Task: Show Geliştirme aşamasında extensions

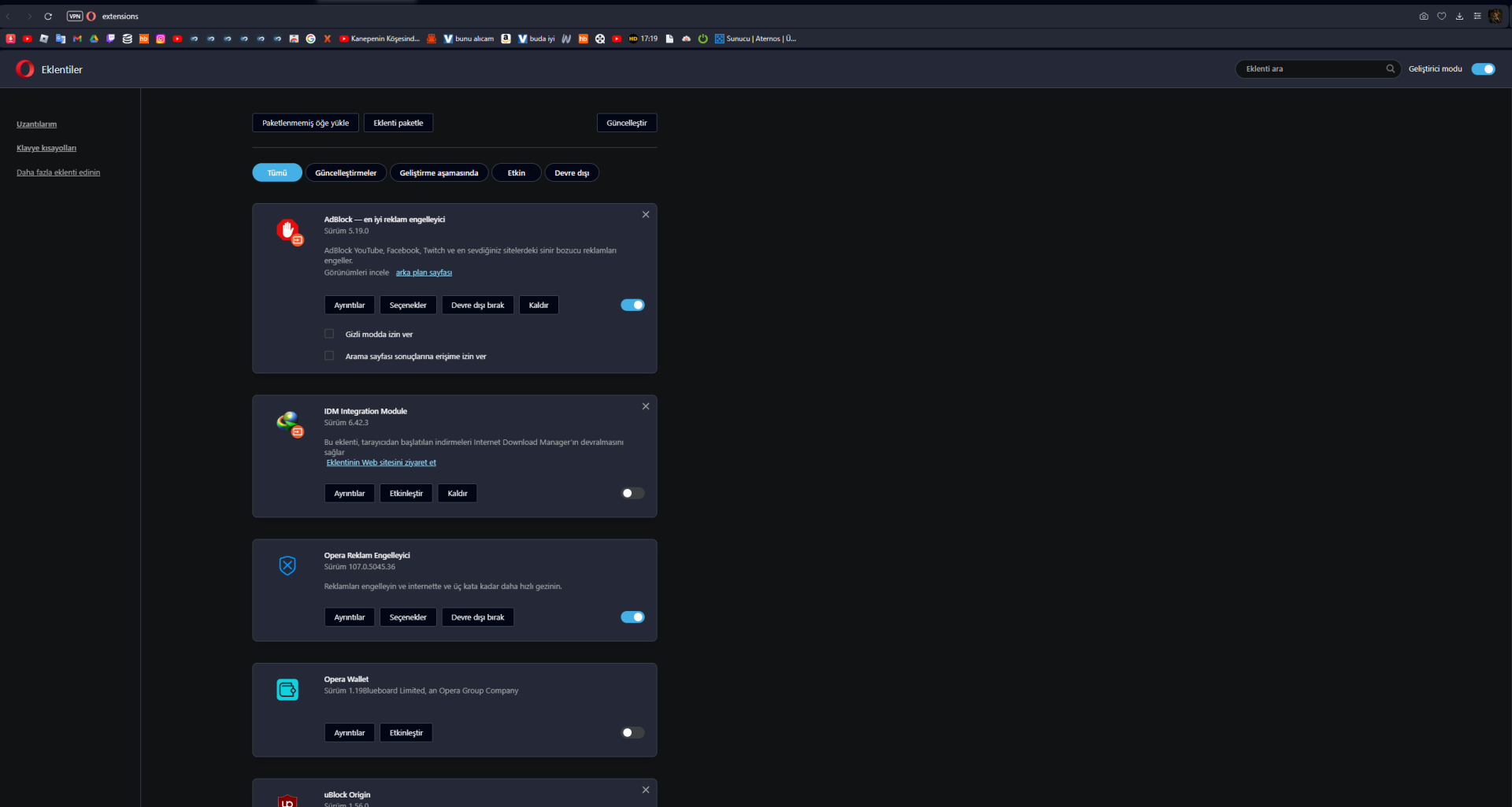Action: tap(439, 172)
